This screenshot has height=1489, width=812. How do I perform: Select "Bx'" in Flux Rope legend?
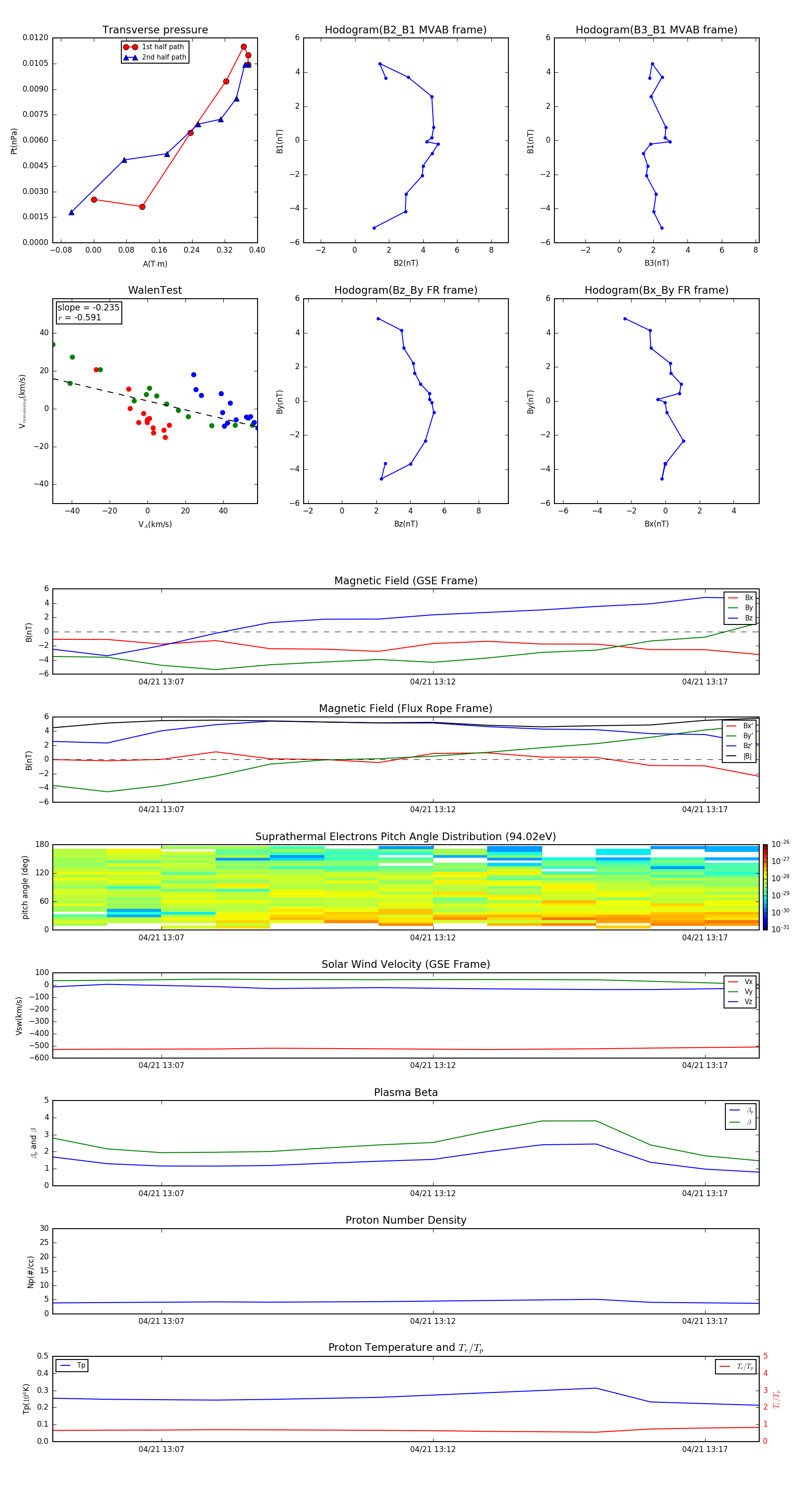tap(740, 726)
